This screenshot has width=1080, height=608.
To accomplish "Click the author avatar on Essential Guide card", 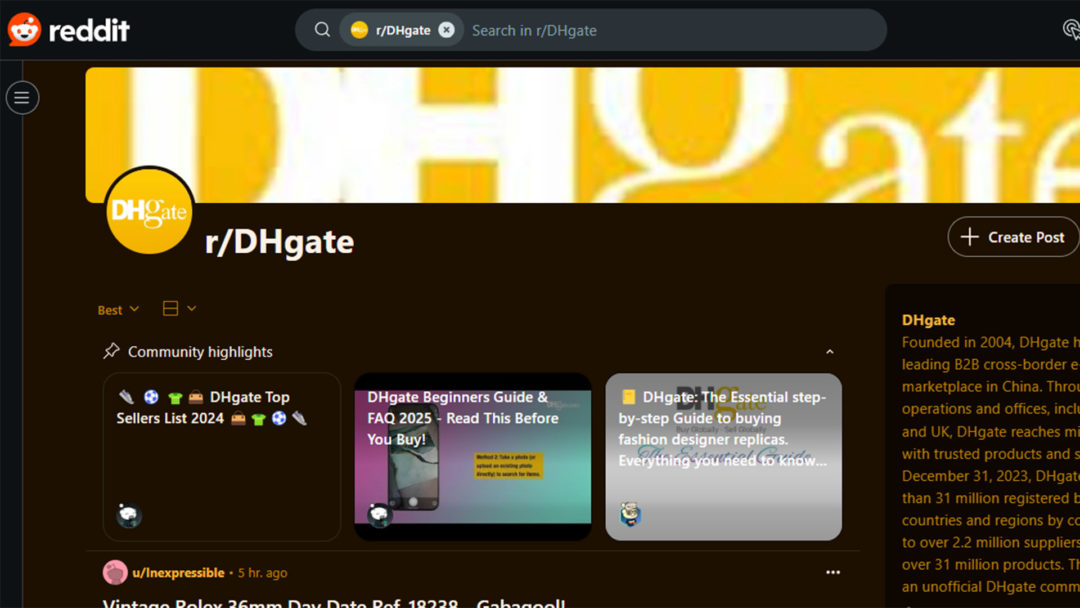I will point(630,515).
